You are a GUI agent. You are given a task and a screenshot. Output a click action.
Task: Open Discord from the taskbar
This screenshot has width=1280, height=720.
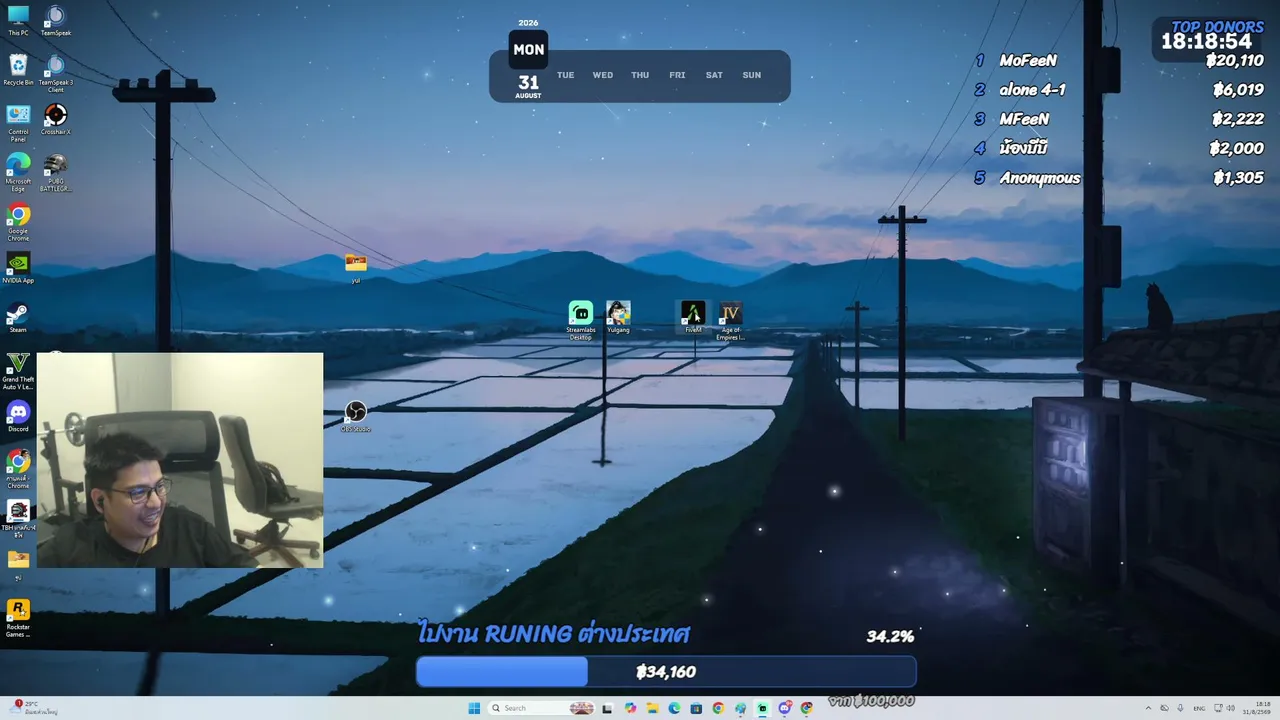(784, 708)
